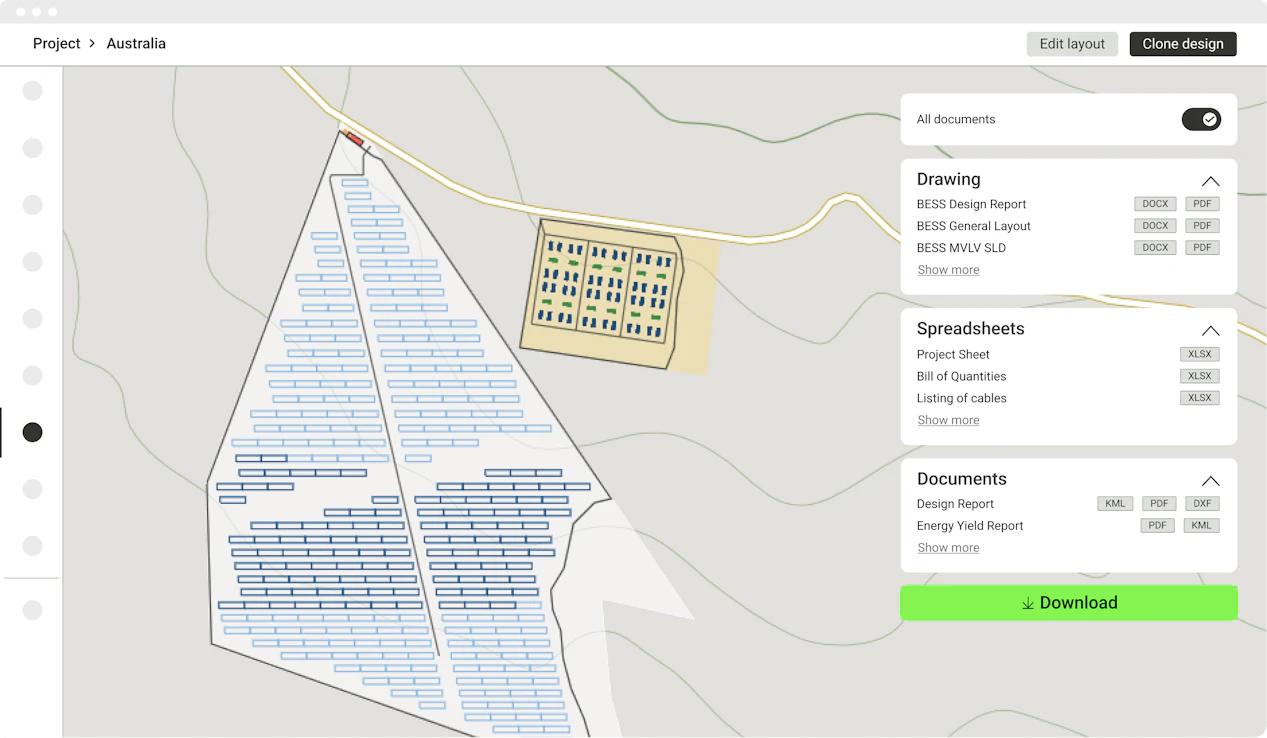Toggle the All documents switch
1267x738 pixels.
tap(1201, 119)
